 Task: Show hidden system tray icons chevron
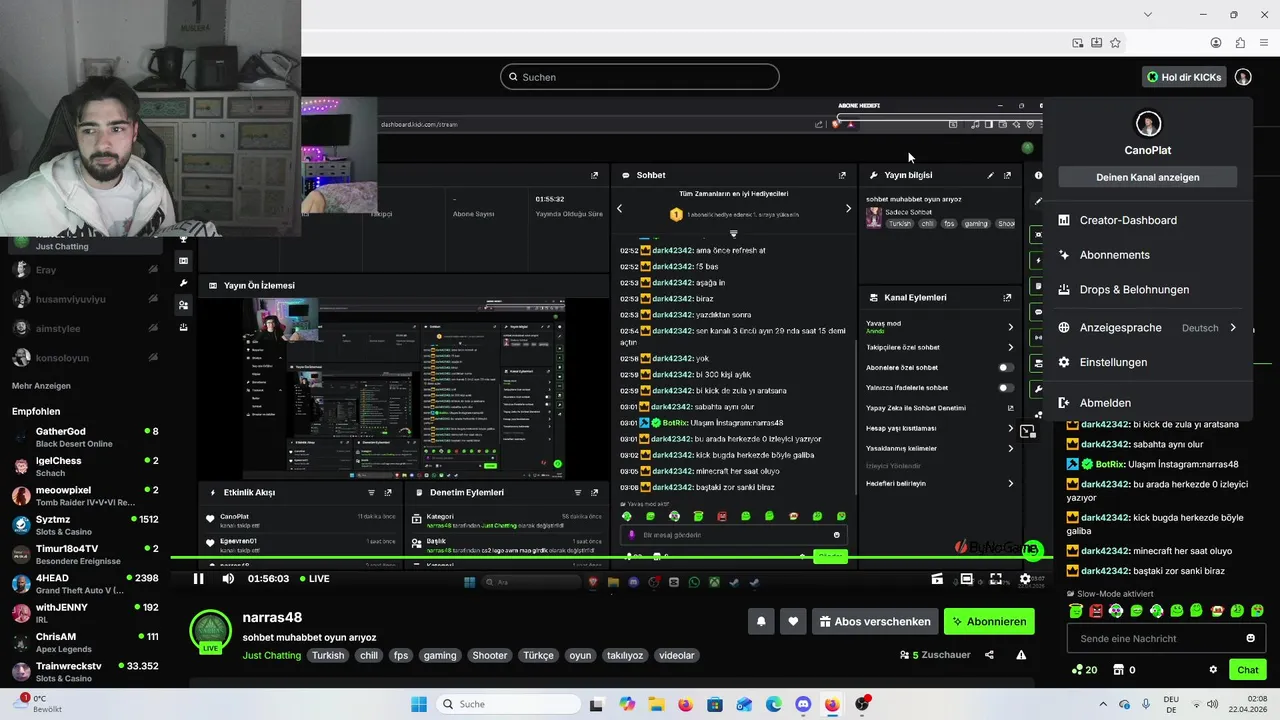point(1103,704)
